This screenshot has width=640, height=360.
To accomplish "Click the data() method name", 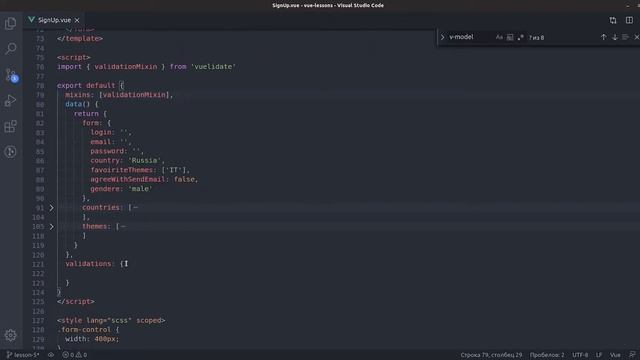I will 73,104.
